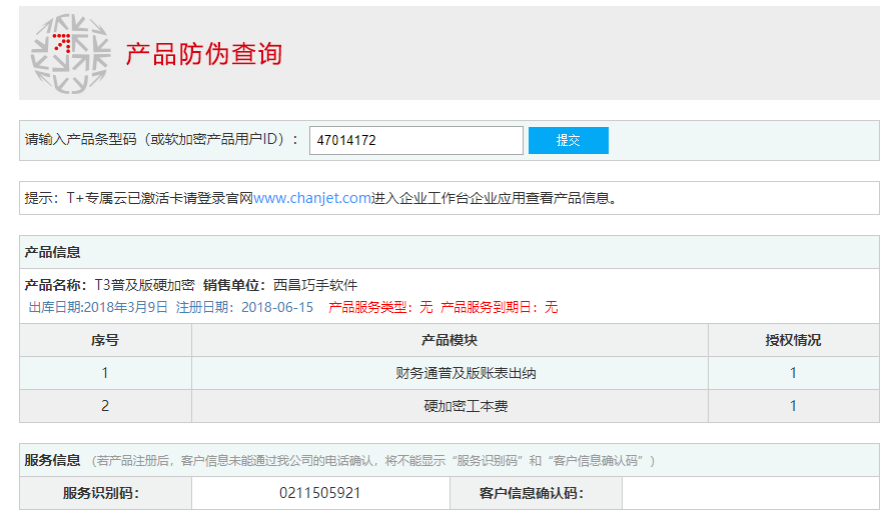Screen dimensions: 894x527
Task: Select the 硬加密工本费 module cell
Action: click(x=450, y=406)
